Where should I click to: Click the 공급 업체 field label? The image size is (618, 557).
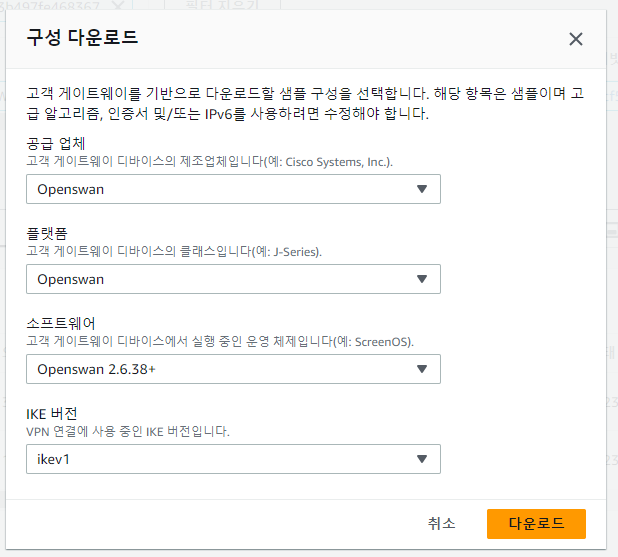pyautogui.click(x=56, y=143)
